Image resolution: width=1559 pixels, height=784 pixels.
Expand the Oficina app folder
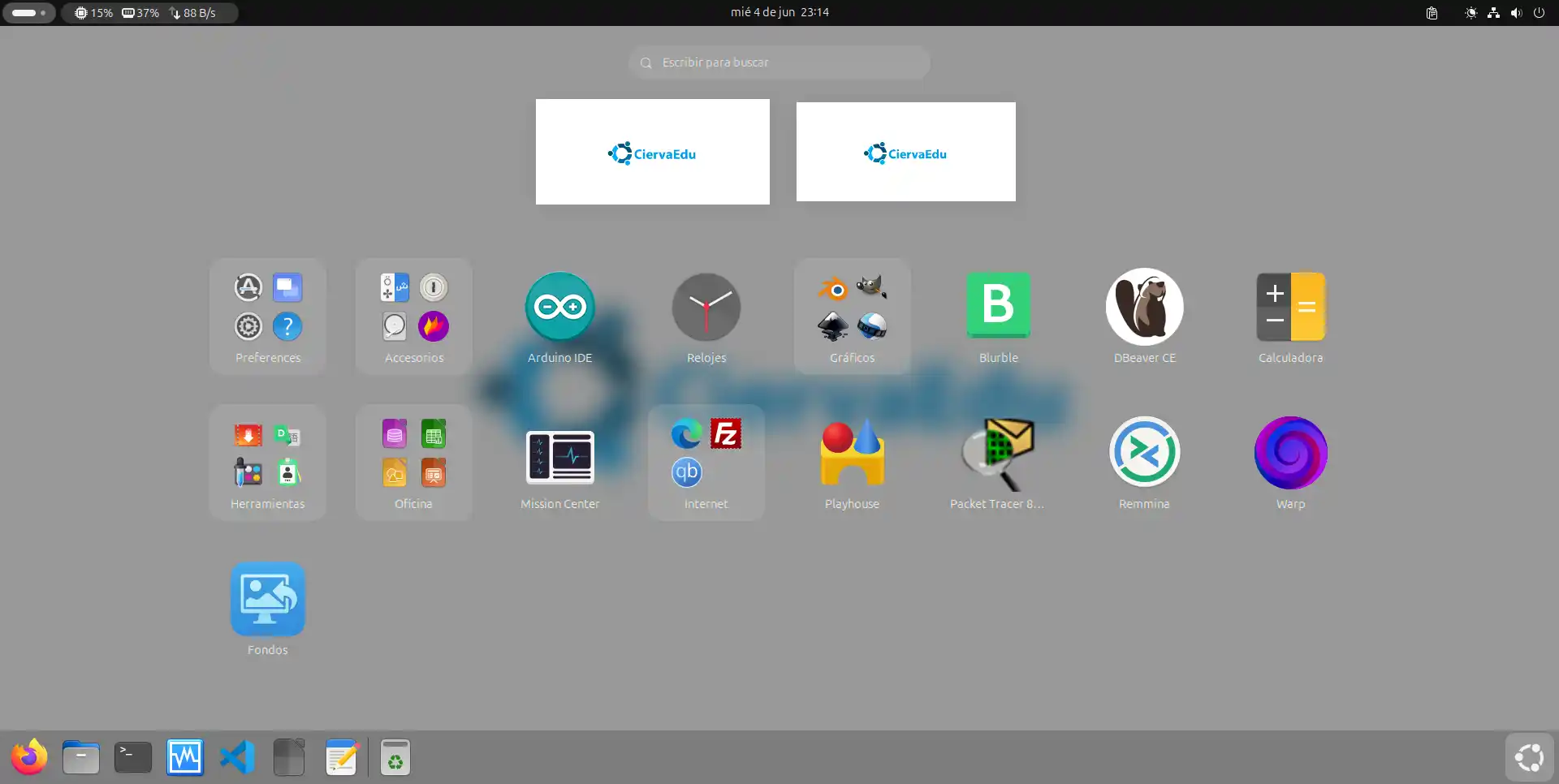(413, 462)
